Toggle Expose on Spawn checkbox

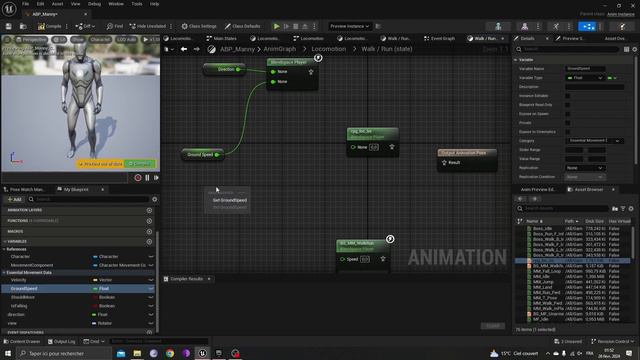tap(567, 114)
